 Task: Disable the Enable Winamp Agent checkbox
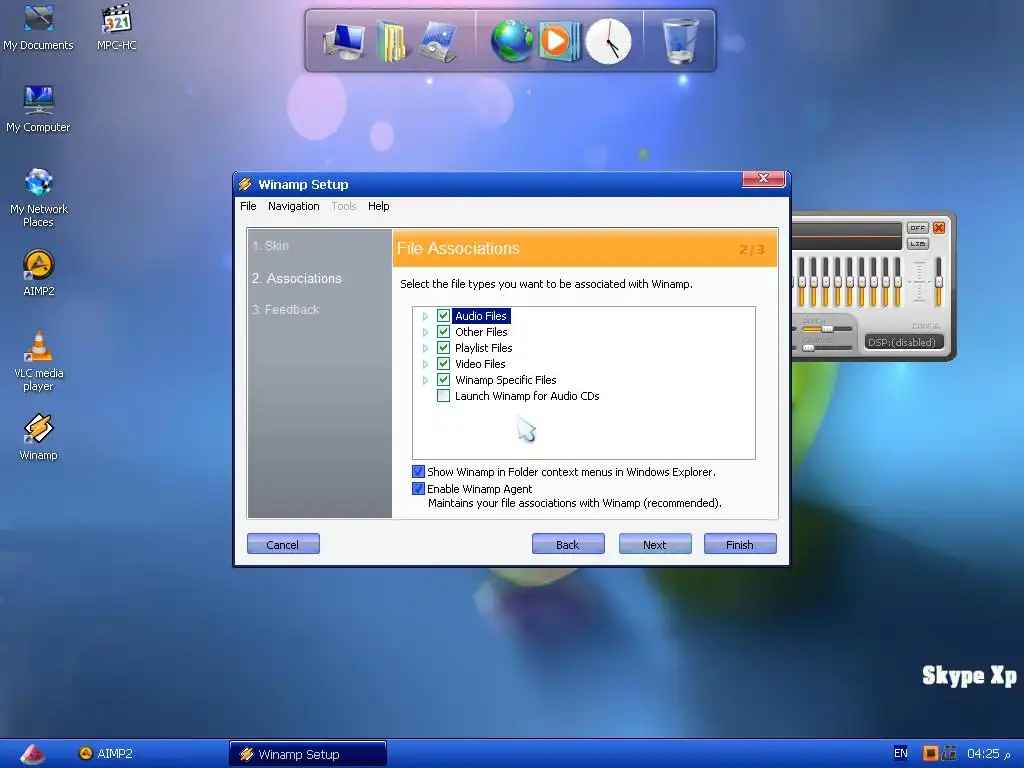point(419,488)
